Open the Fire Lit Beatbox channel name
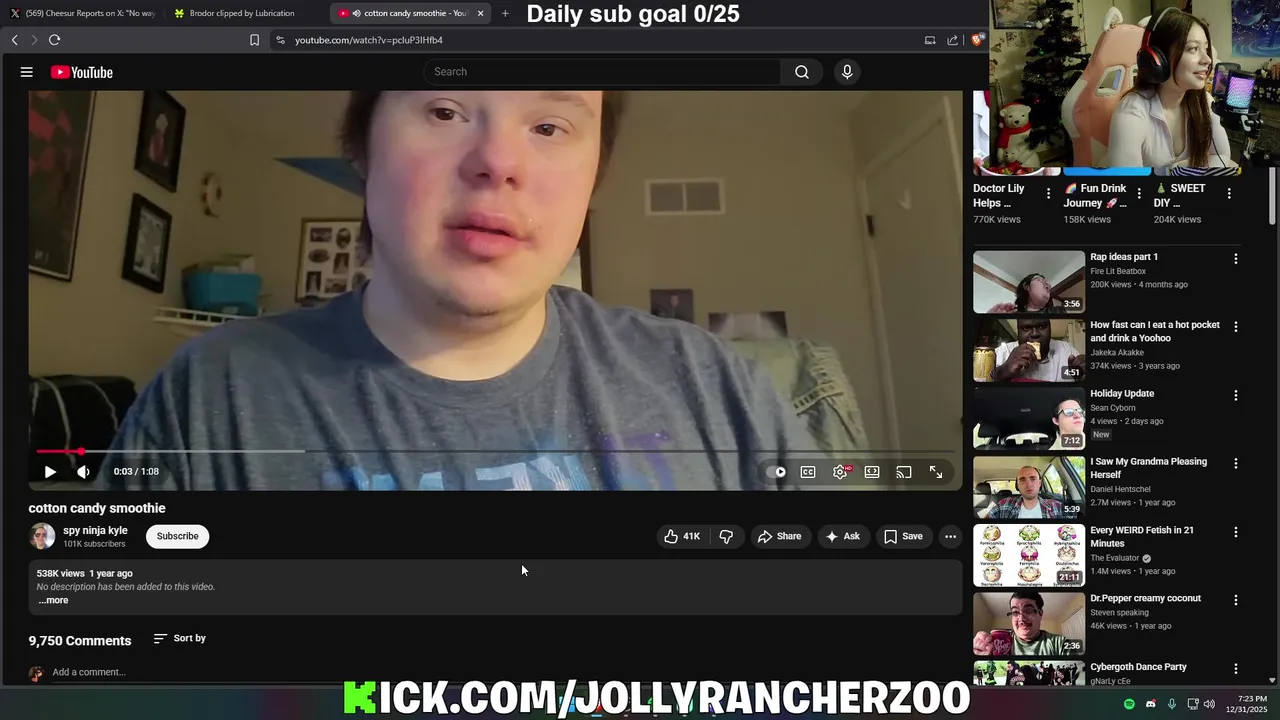 pos(1118,271)
